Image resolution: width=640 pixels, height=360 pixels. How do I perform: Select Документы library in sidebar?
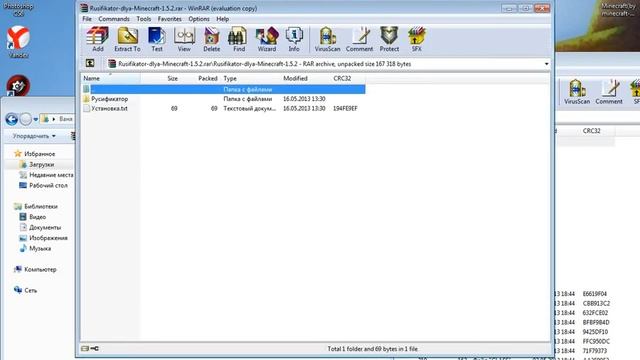point(45,228)
